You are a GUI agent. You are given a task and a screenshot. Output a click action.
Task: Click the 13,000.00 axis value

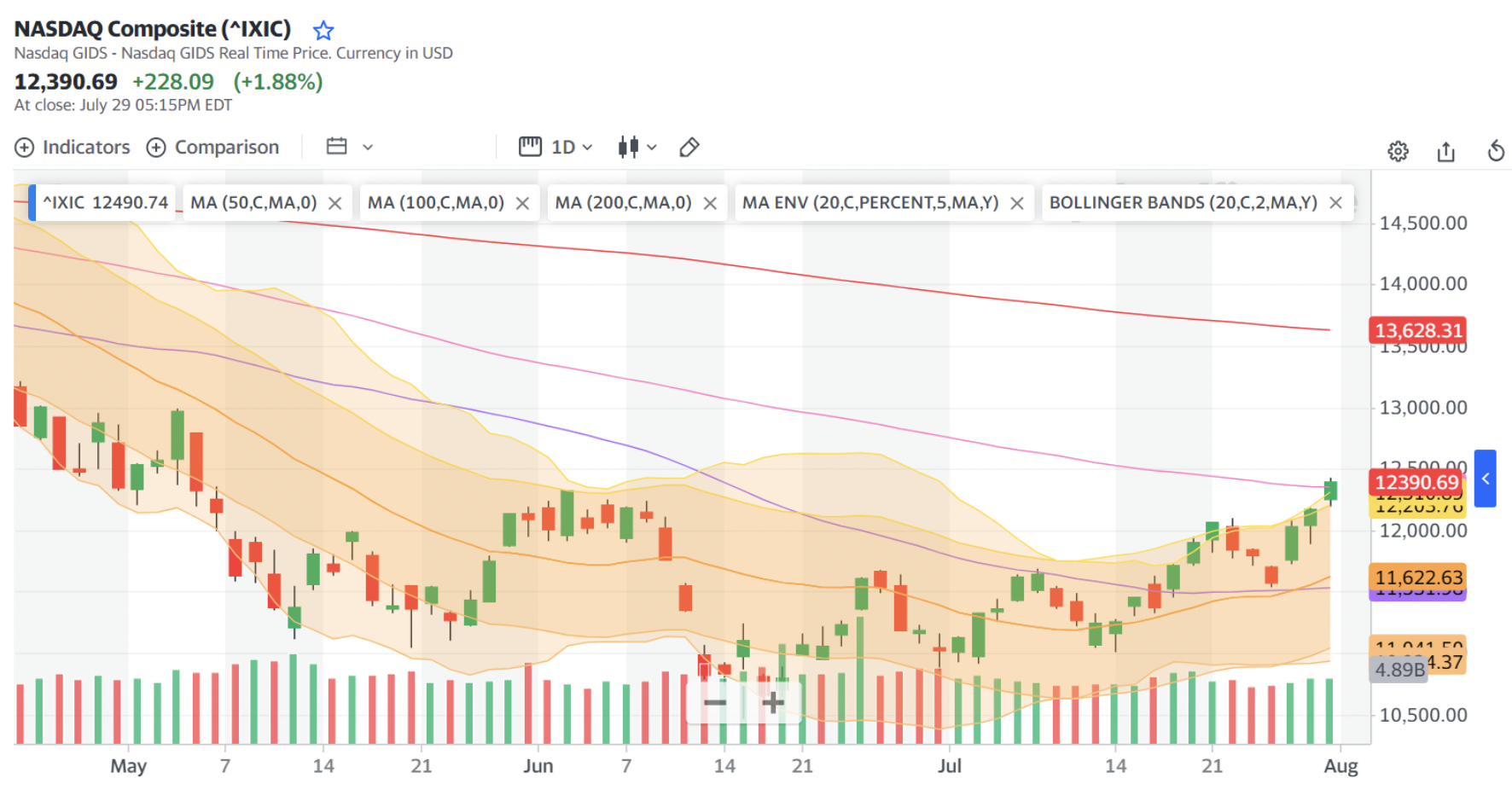1423,408
